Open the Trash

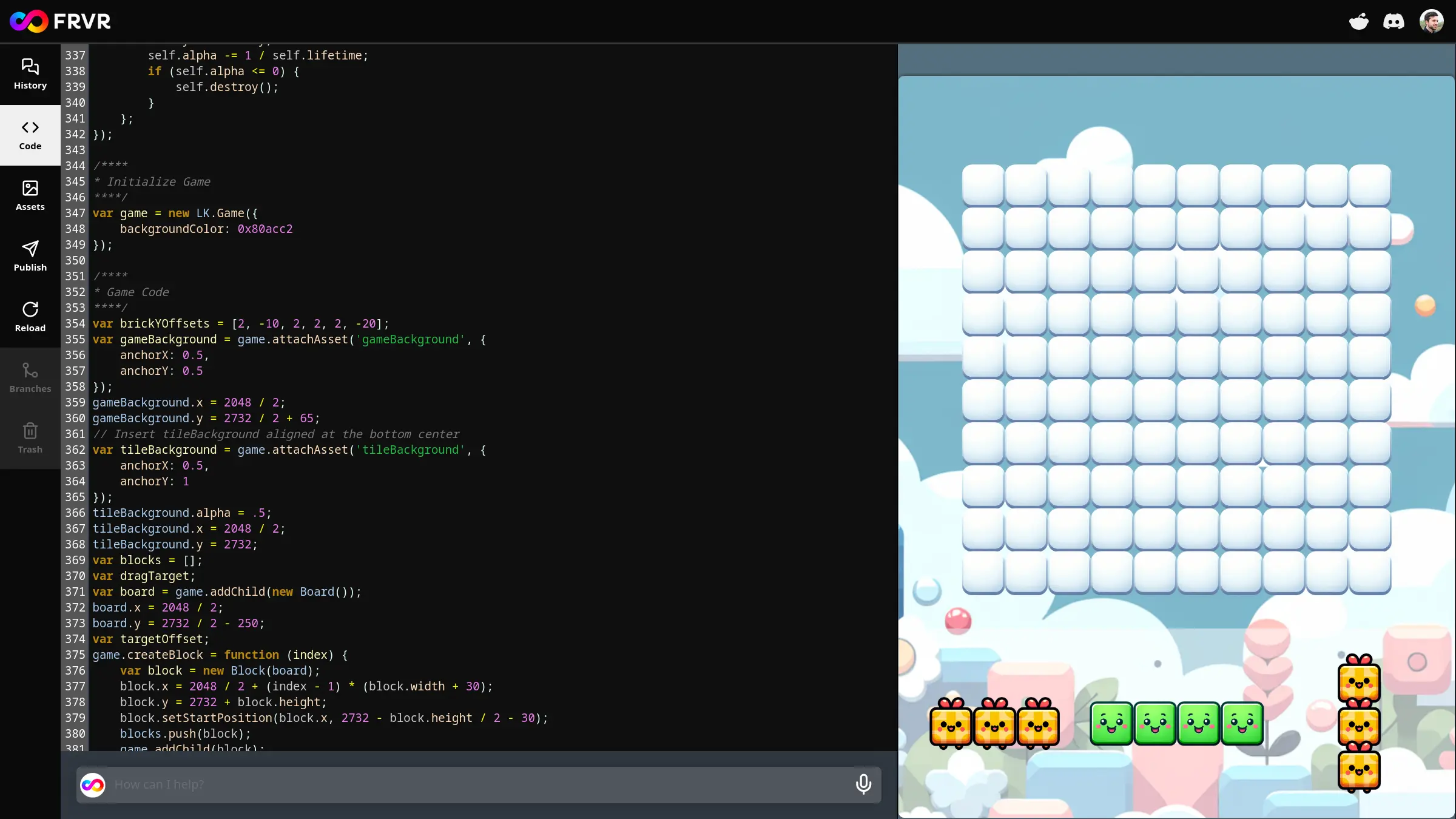(x=30, y=437)
